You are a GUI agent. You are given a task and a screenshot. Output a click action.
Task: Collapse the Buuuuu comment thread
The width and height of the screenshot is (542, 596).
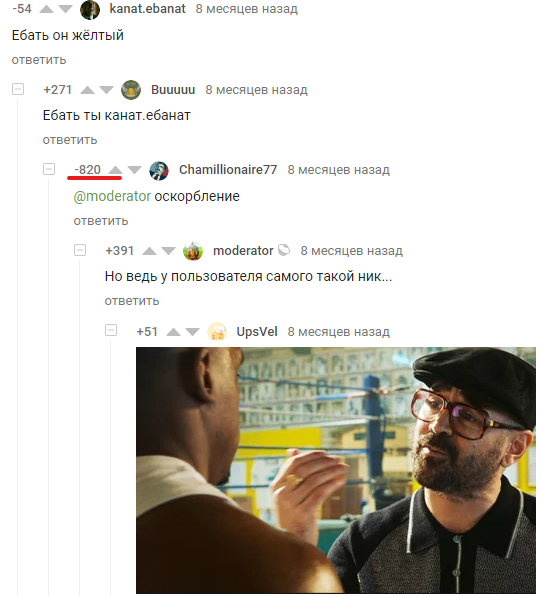[18, 89]
